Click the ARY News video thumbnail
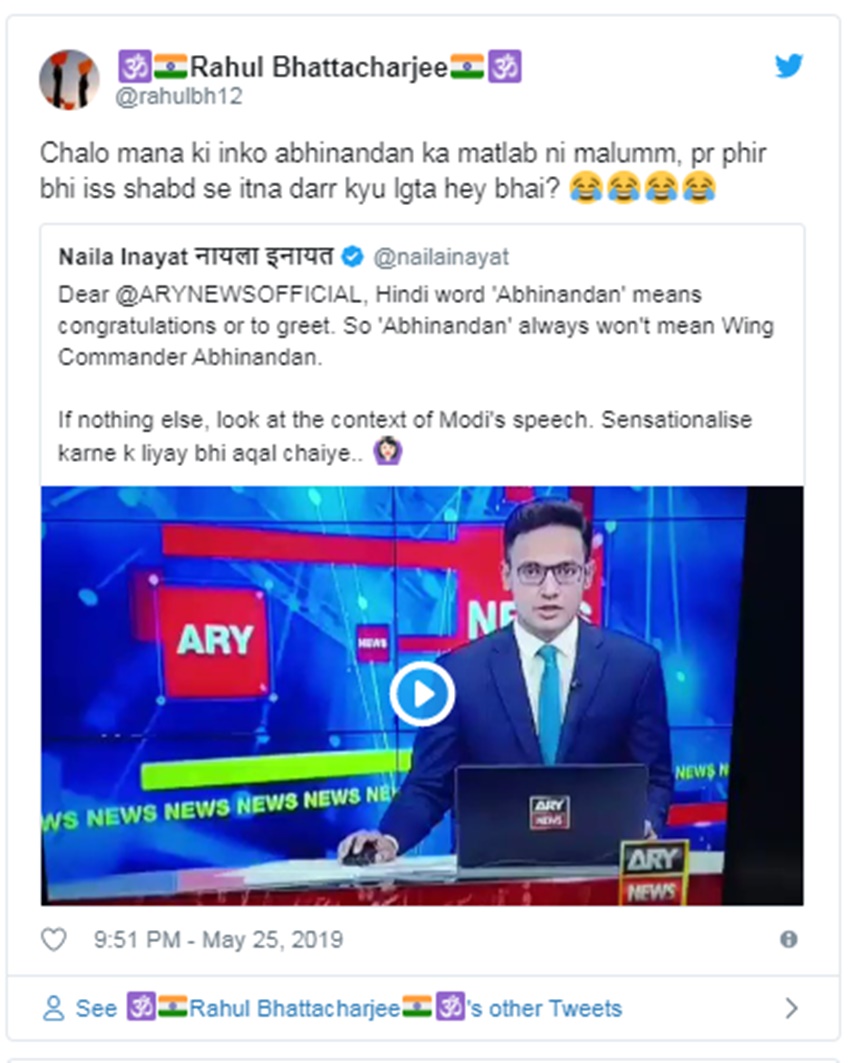The width and height of the screenshot is (850, 1063). [x=422, y=696]
